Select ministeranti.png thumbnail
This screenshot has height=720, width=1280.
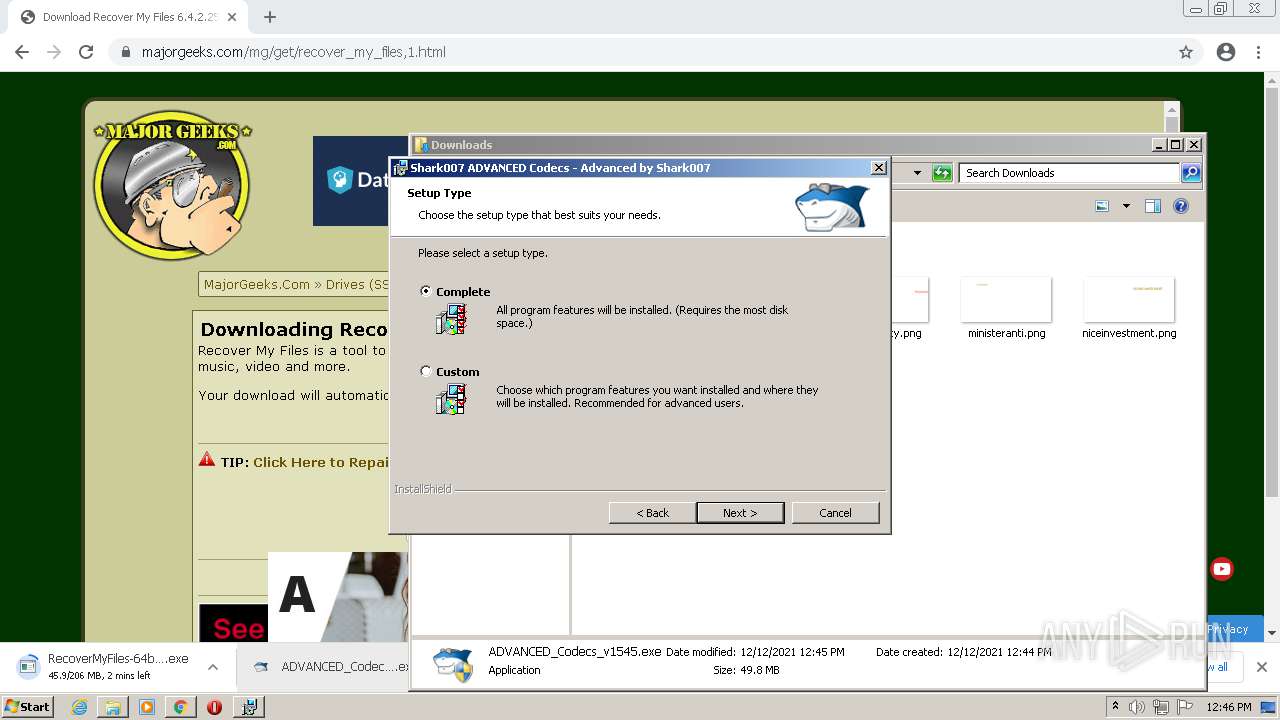point(1006,300)
